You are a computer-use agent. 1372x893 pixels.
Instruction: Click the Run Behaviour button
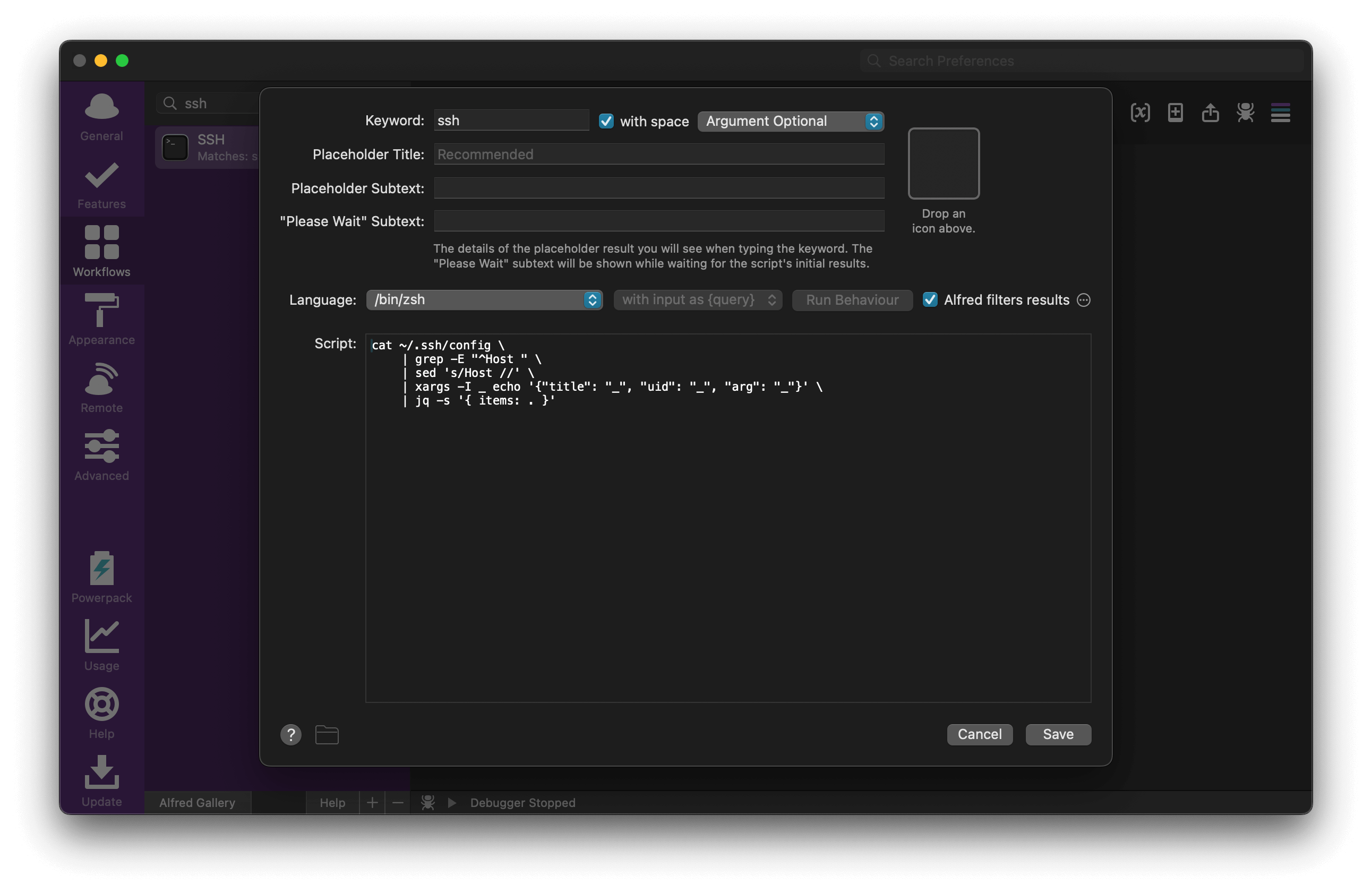[x=852, y=300]
